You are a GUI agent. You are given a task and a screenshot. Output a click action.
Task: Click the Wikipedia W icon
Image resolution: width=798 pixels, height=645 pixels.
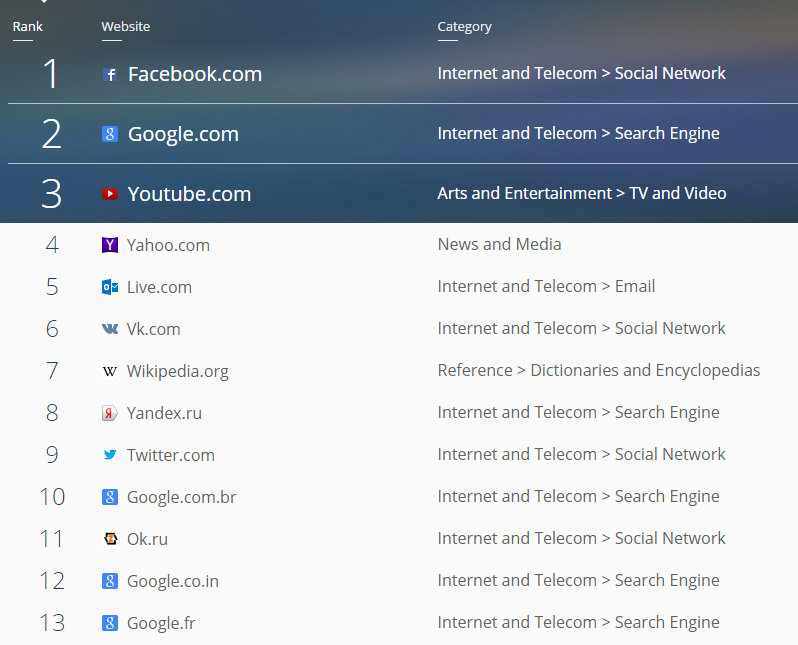pyautogui.click(x=110, y=371)
